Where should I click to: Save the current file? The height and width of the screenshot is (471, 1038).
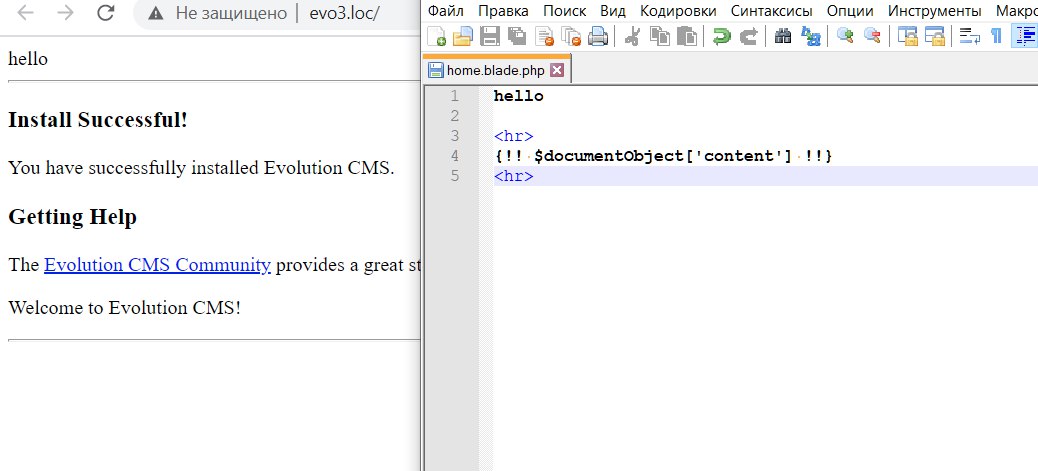click(x=490, y=36)
